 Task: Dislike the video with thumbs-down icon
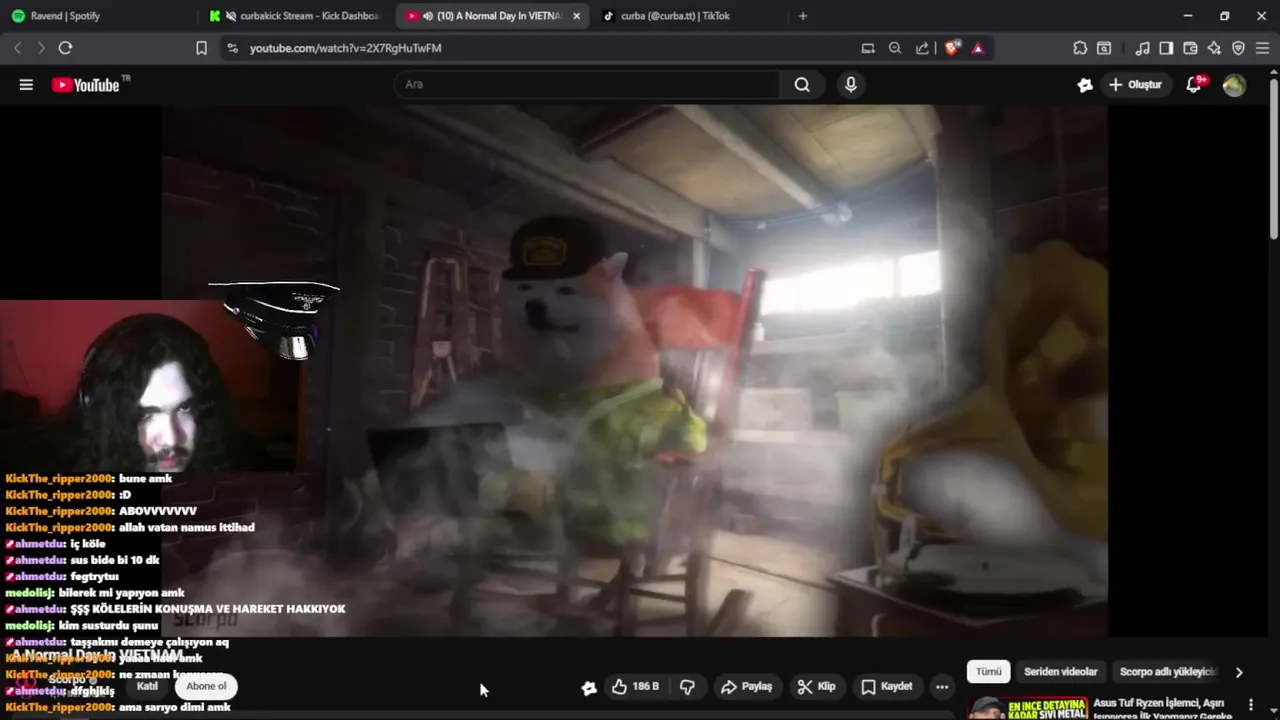(687, 687)
